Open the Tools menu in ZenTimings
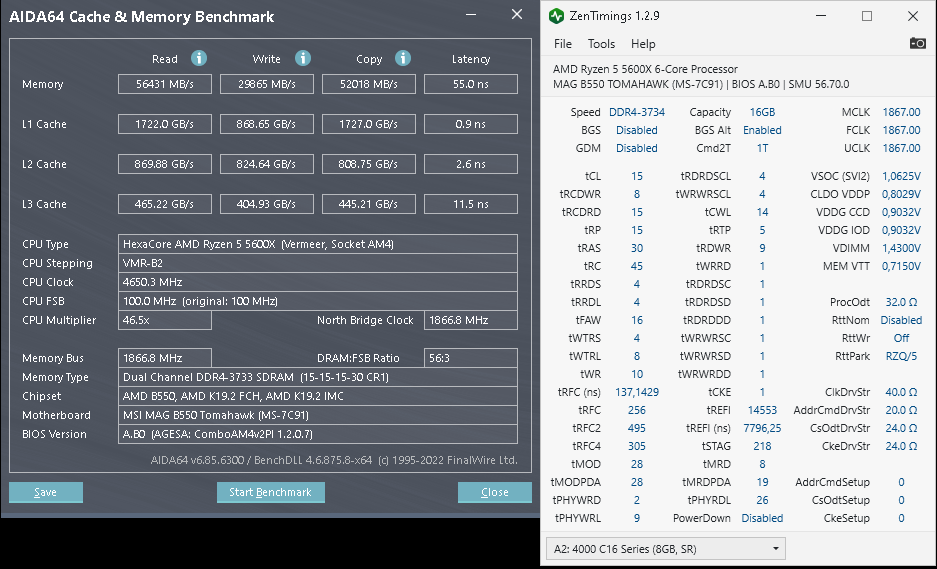Screen dimensions: 937x569 pyautogui.click(x=601, y=44)
